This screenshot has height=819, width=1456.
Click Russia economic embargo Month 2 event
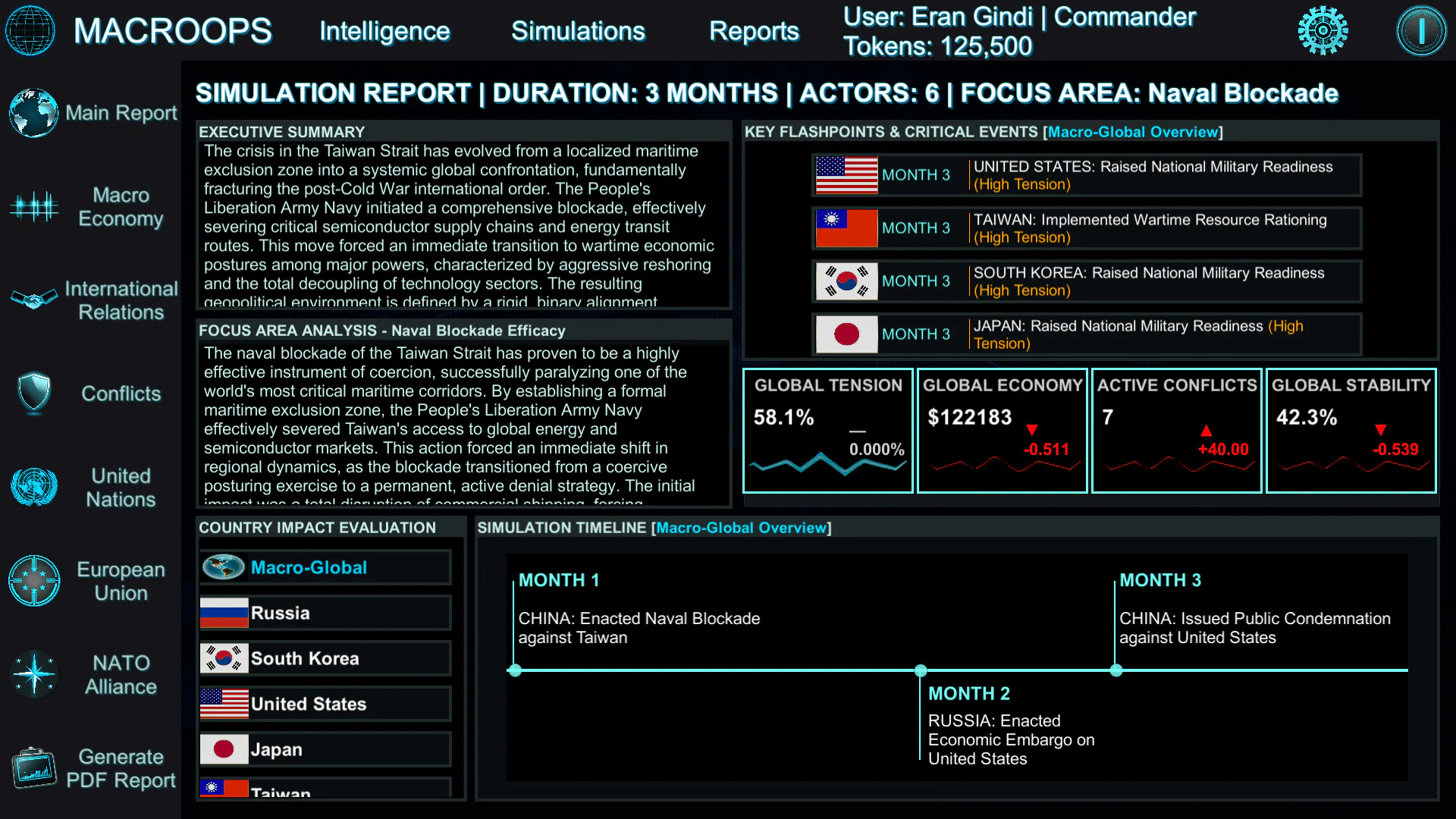click(x=1011, y=739)
